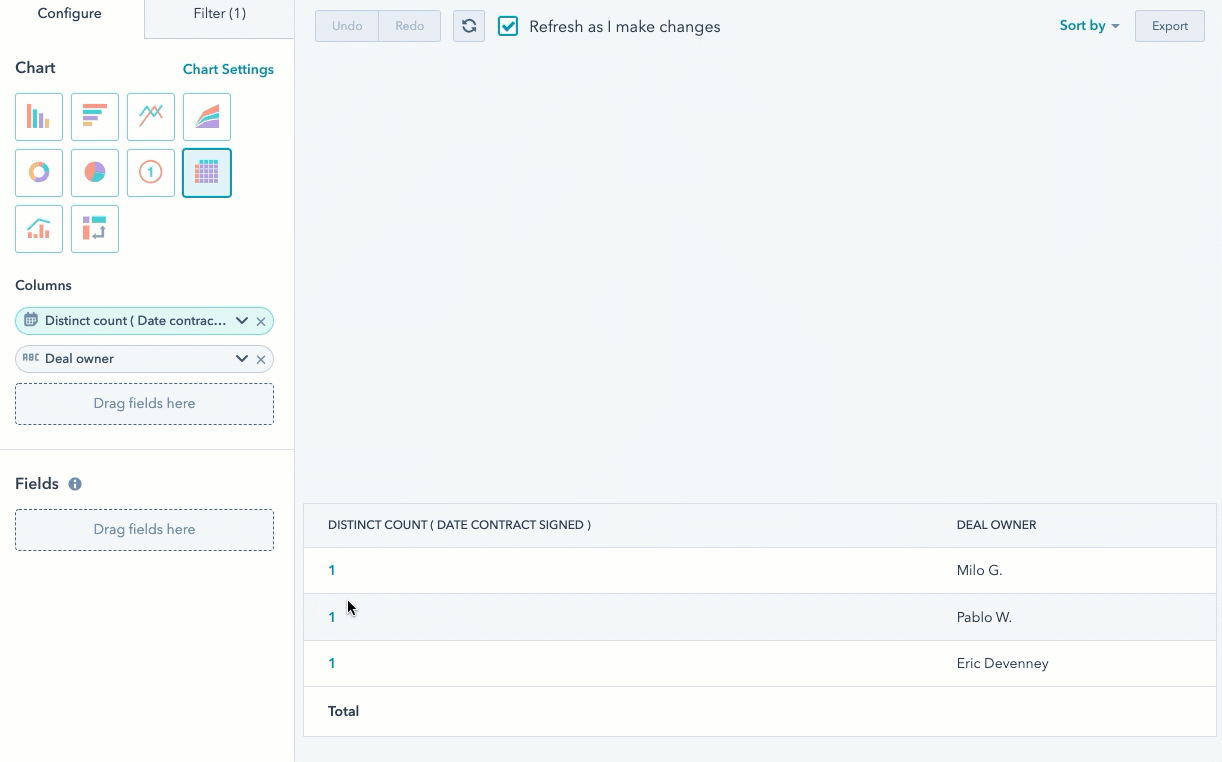
Task: Expand the Distinct count column dropdown
Action: tap(241, 320)
